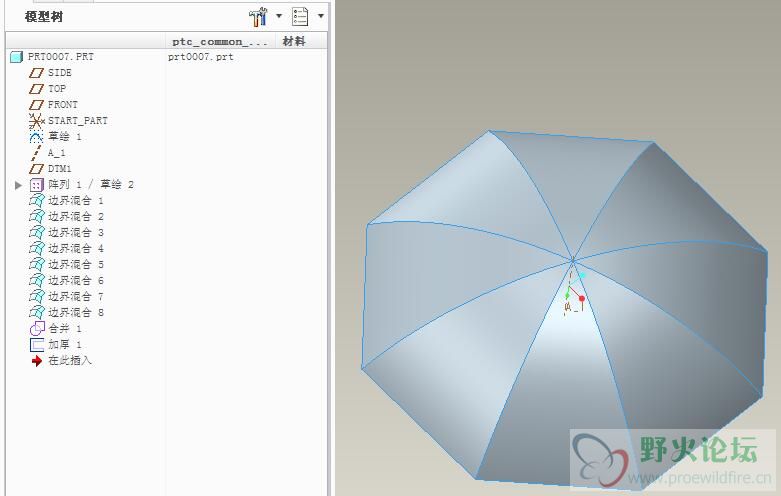Select FRONT datum plane icon
This screenshot has height=496, width=781.
click(x=36, y=105)
